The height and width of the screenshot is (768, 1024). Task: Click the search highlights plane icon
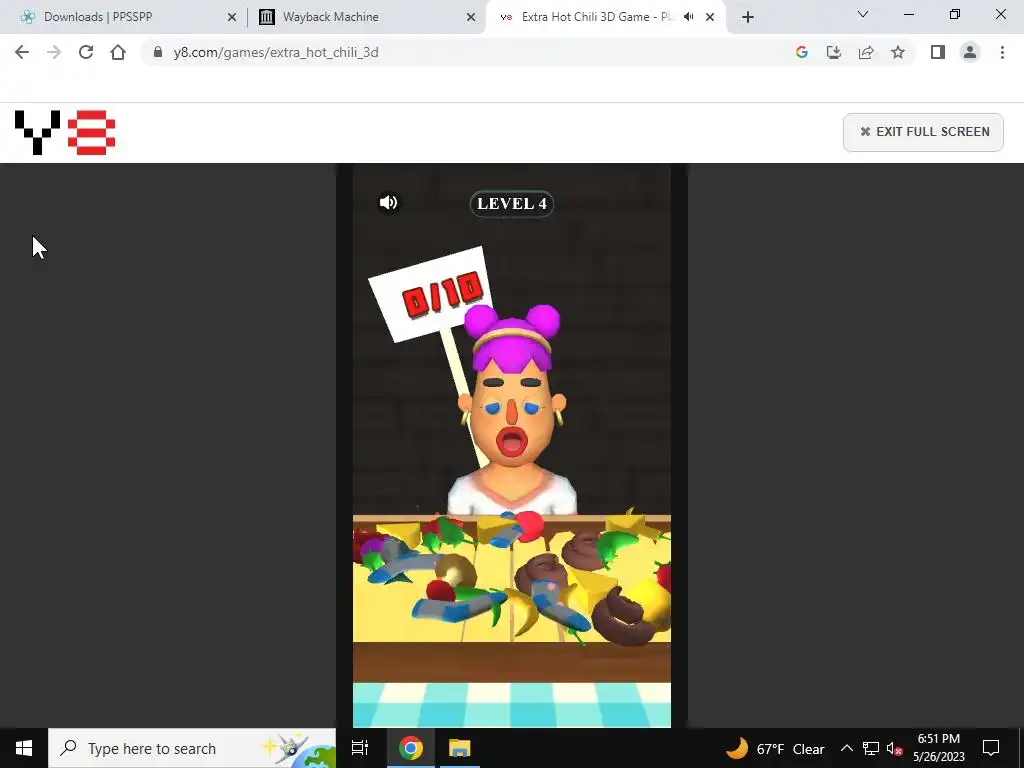pyautogui.click(x=298, y=748)
